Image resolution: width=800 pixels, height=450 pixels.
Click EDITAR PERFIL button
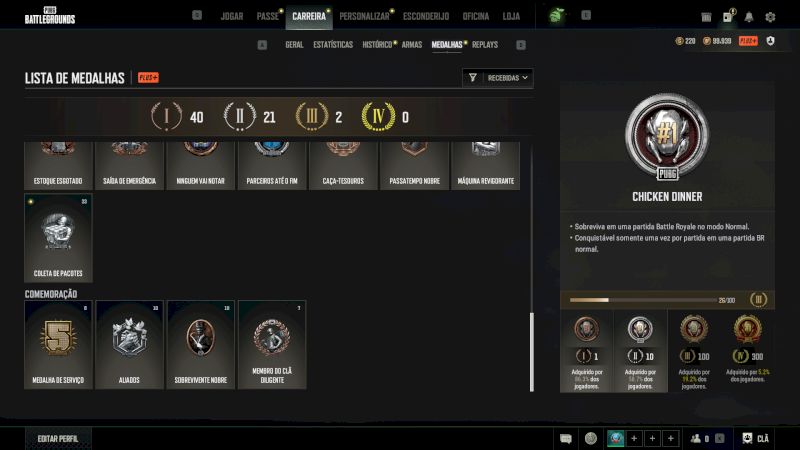(x=58, y=439)
